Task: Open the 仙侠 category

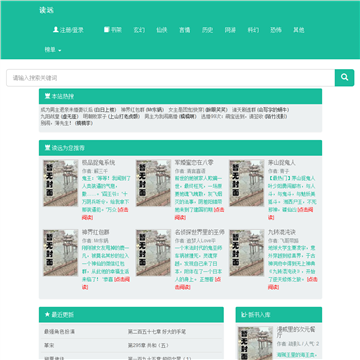Action: (x=162, y=30)
